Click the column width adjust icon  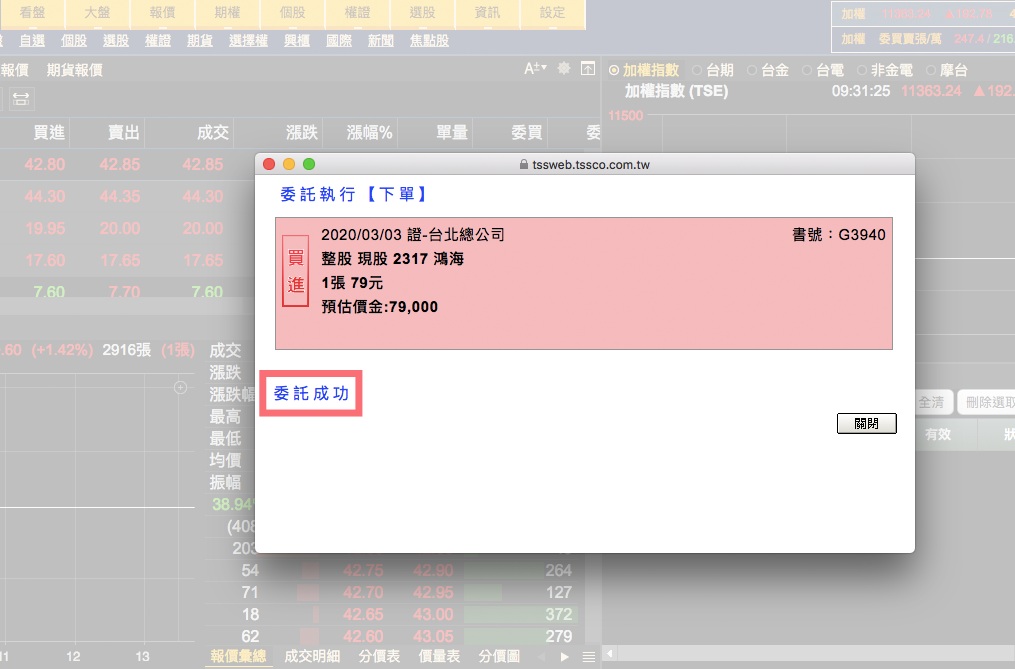click(21, 98)
